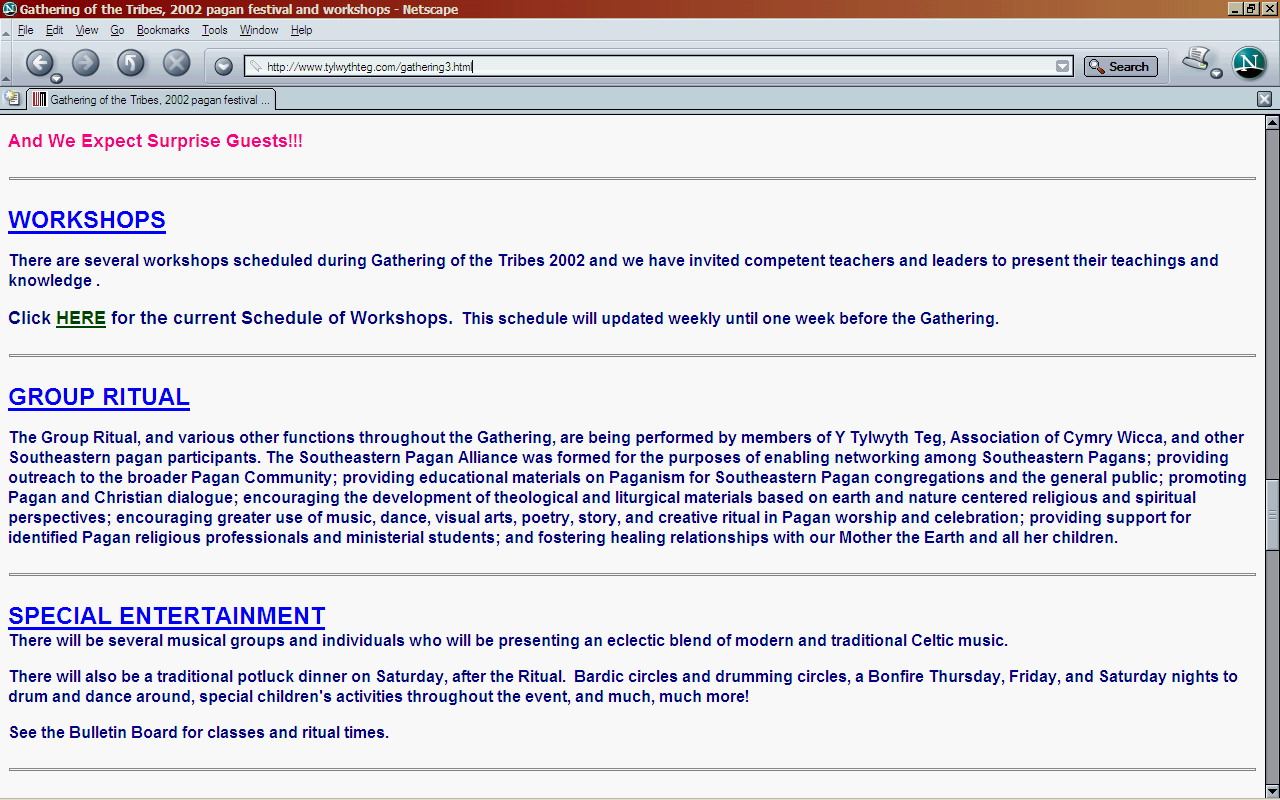
Task: Click the Netscape icon in the title bar
Action: click(9, 9)
